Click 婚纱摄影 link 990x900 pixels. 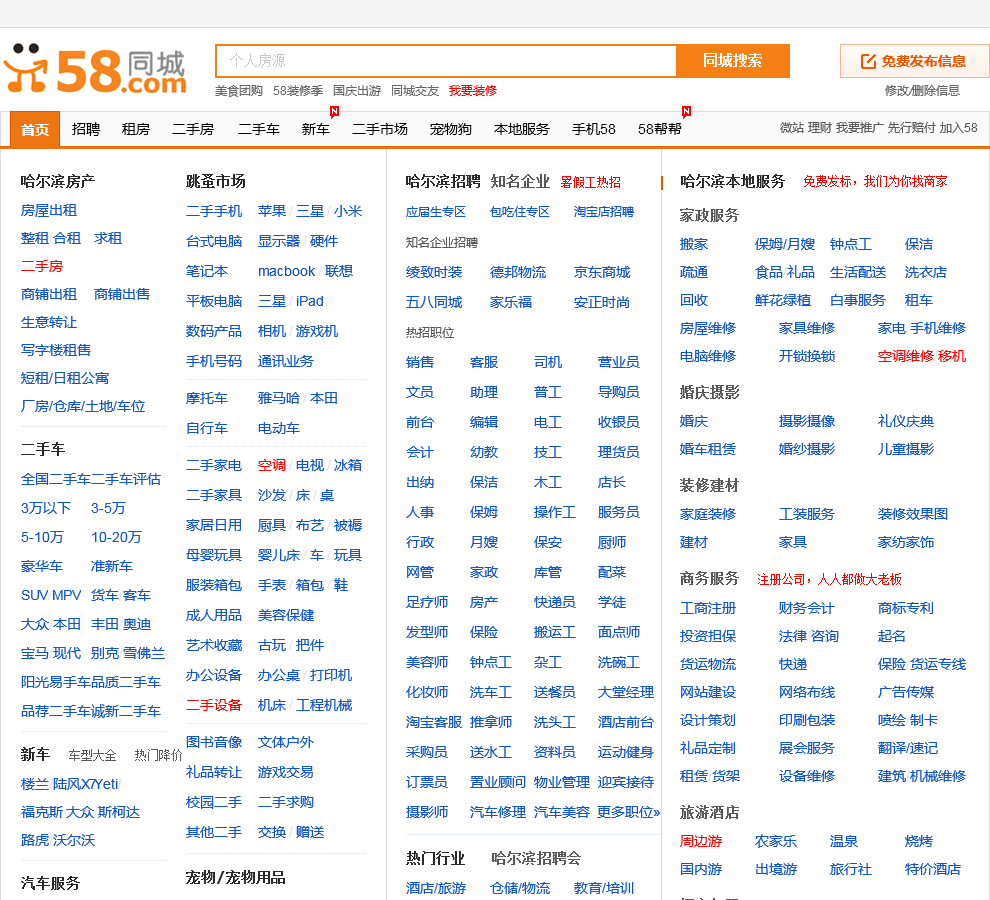click(807, 449)
